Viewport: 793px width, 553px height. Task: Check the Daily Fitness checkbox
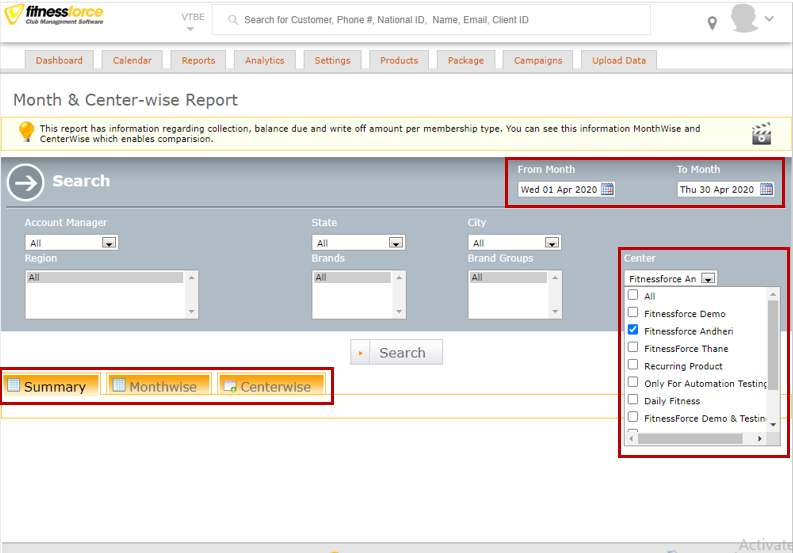click(633, 399)
